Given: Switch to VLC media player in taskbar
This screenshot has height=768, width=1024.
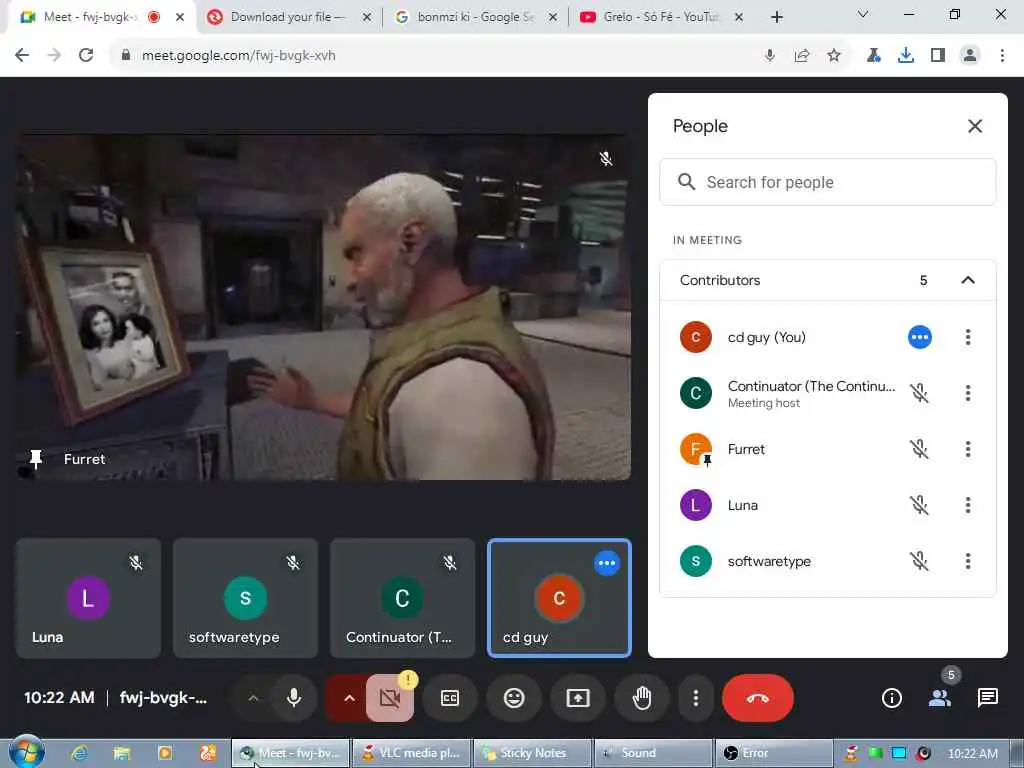Looking at the screenshot, I should (x=412, y=753).
